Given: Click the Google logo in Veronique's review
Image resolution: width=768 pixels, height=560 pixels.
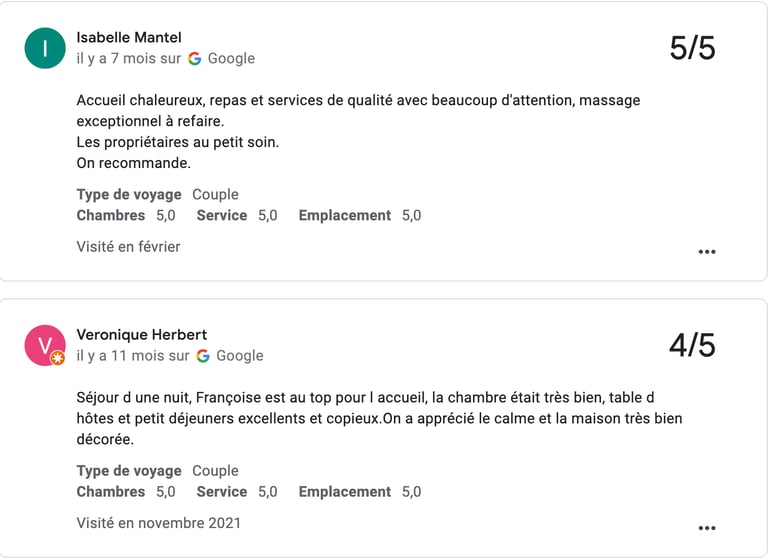Looking at the screenshot, I should (x=203, y=355).
